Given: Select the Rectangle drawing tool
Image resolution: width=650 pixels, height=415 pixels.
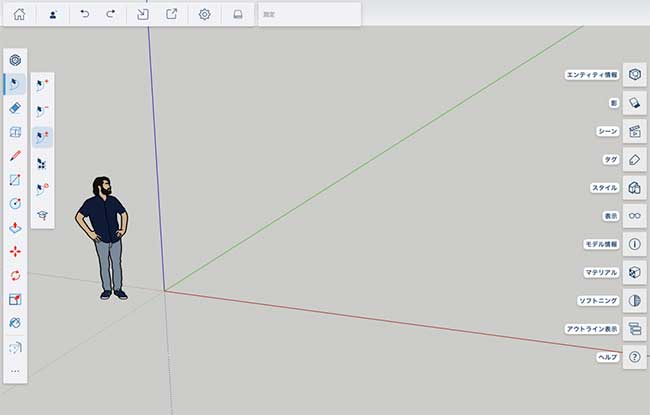Looking at the screenshot, I should [15, 180].
